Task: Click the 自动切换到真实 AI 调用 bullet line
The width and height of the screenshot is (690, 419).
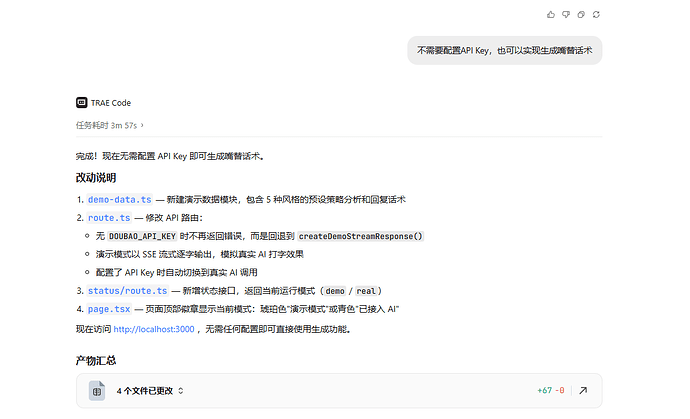Action: [x=176, y=272]
